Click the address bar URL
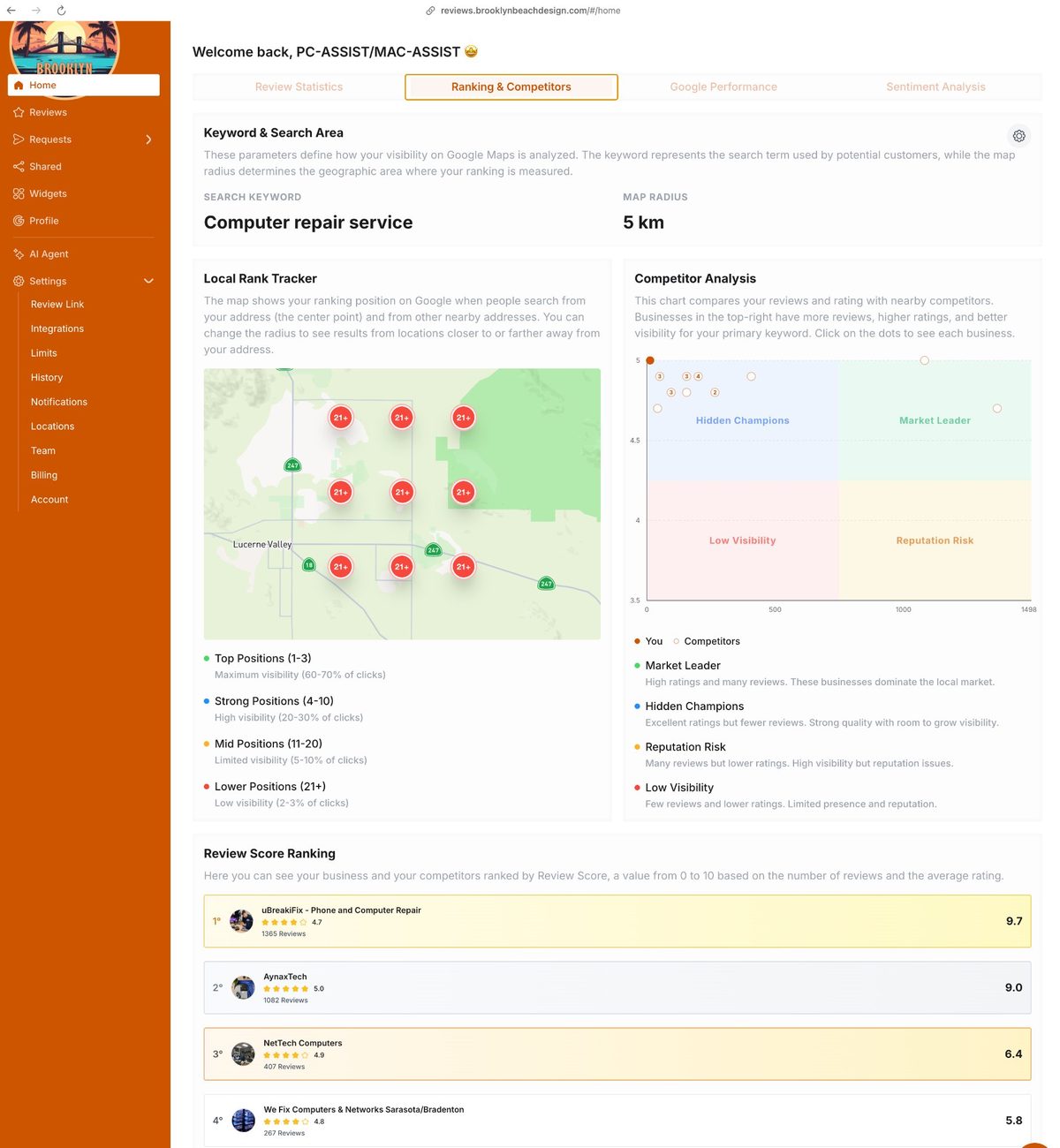1060x1148 pixels. pyautogui.click(x=530, y=11)
